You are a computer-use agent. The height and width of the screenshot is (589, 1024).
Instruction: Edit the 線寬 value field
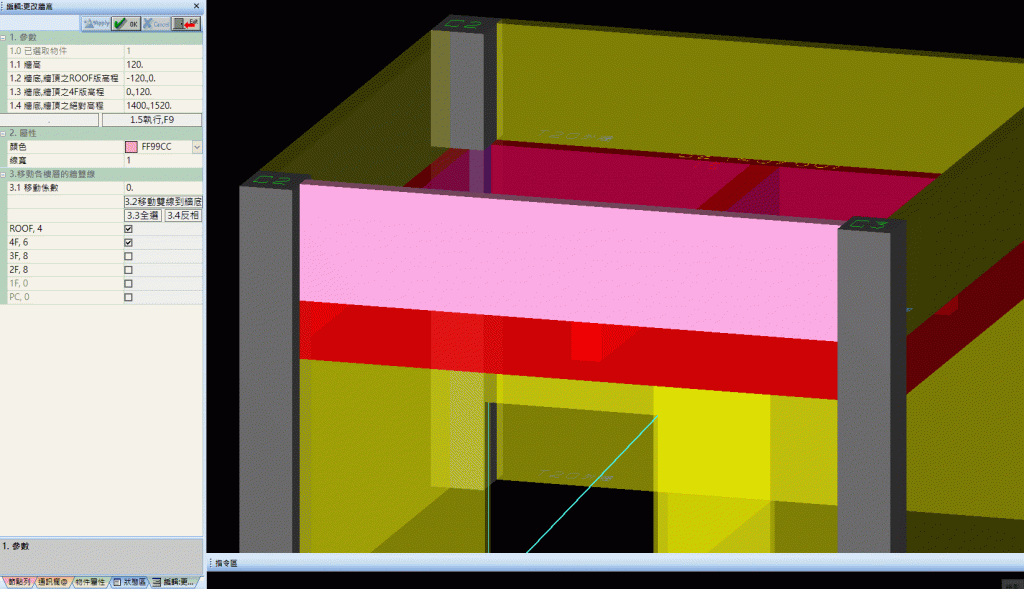tap(163, 161)
